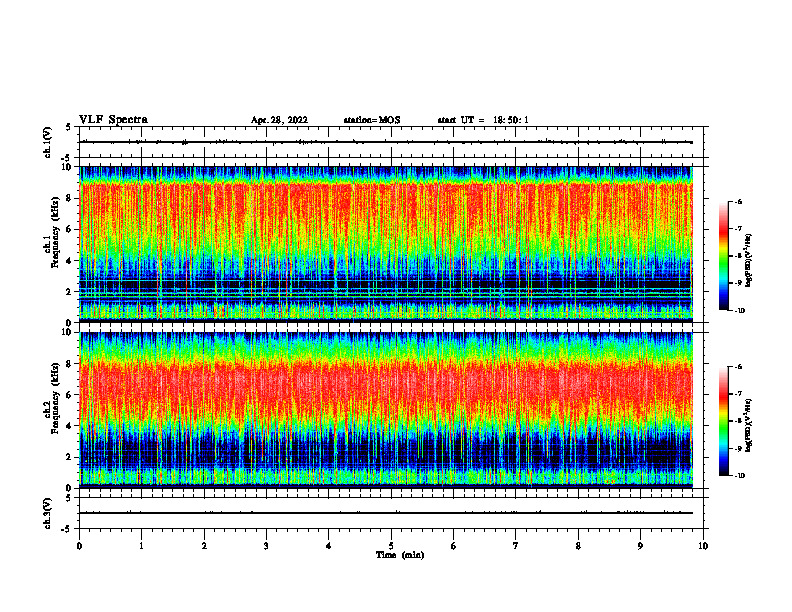Click time axis tick label "6"
This screenshot has width=792, height=612.
pyautogui.click(x=454, y=546)
